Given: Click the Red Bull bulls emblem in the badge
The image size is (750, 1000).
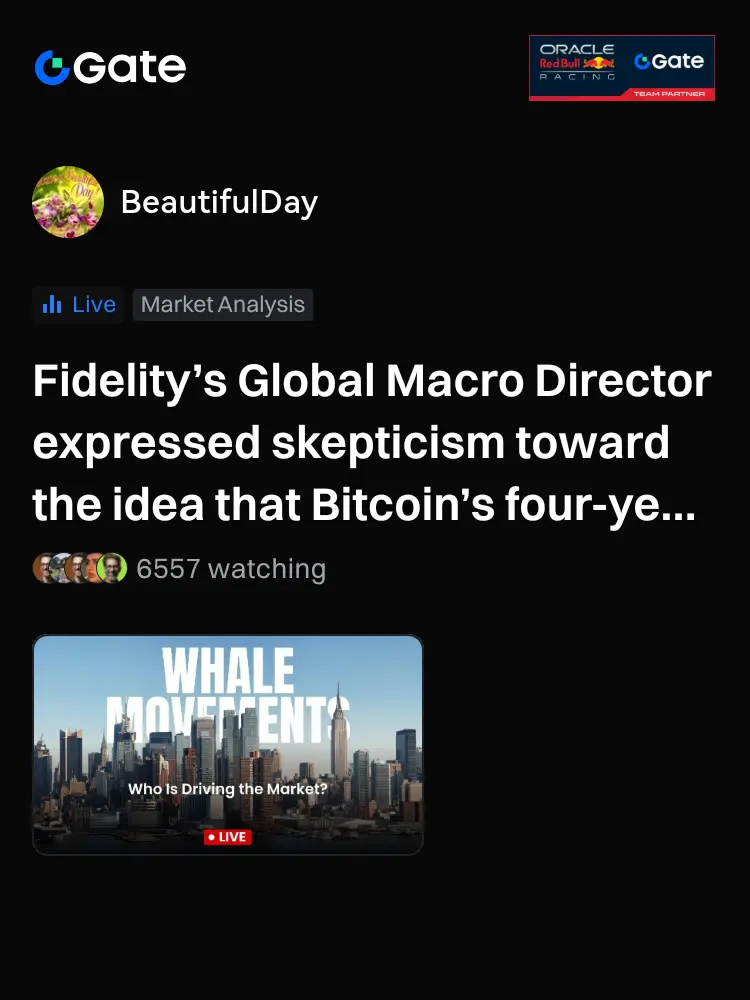Looking at the screenshot, I should (x=599, y=63).
